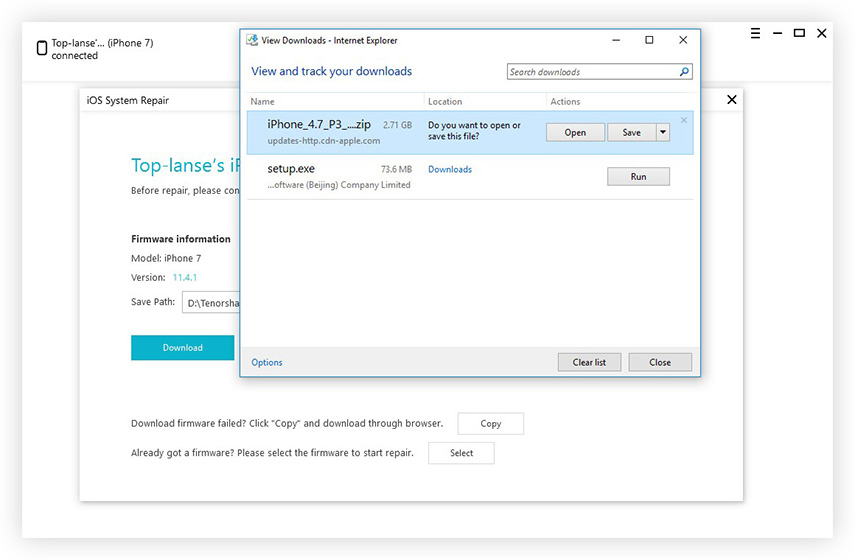Select the iPhone_4.7_P3_...zip file name
Image resolution: width=855 pixels, height=560 pixels.
click(319, 124)
